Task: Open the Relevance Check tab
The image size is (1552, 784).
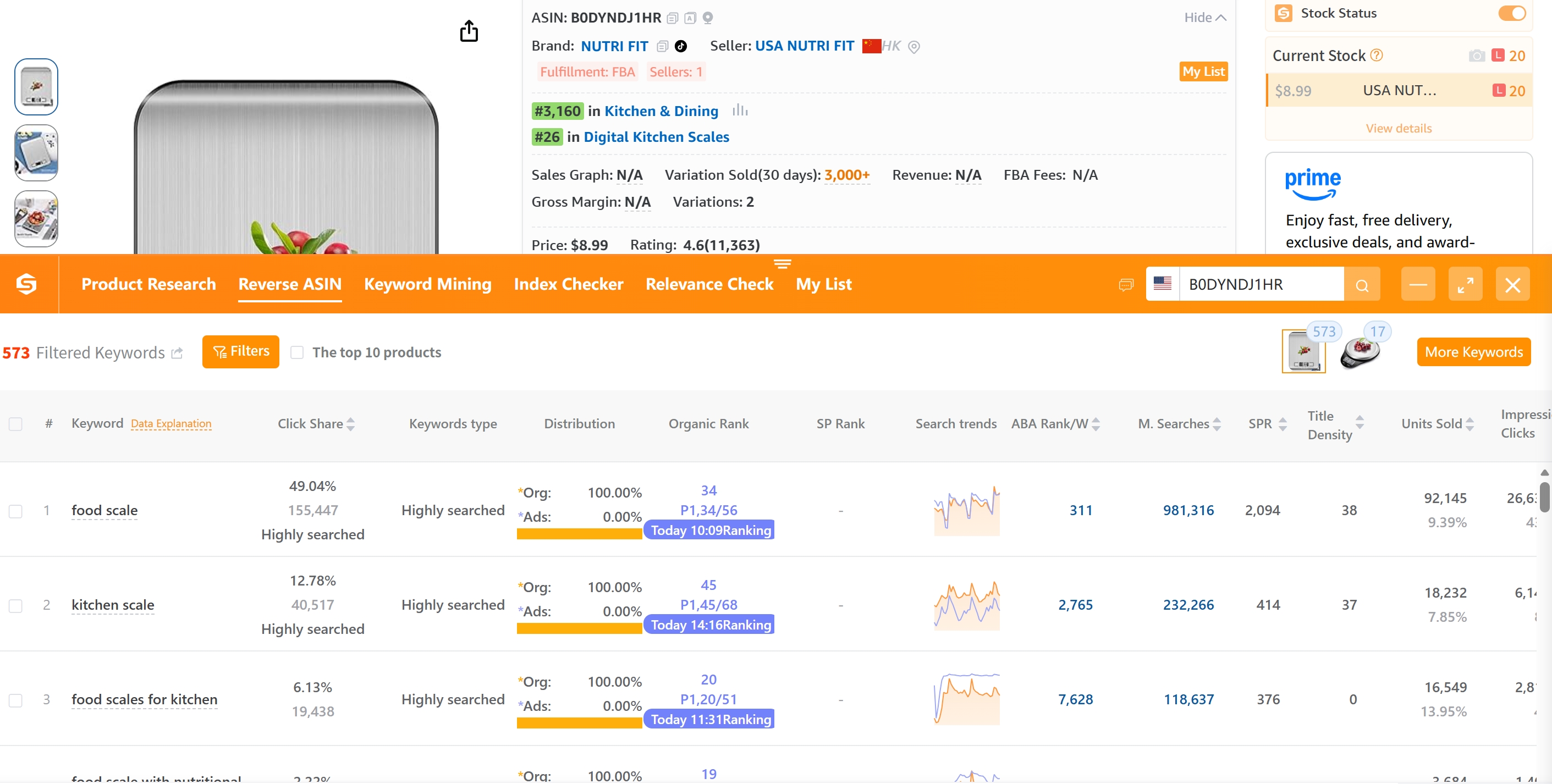Action: [x=709, y=284]
